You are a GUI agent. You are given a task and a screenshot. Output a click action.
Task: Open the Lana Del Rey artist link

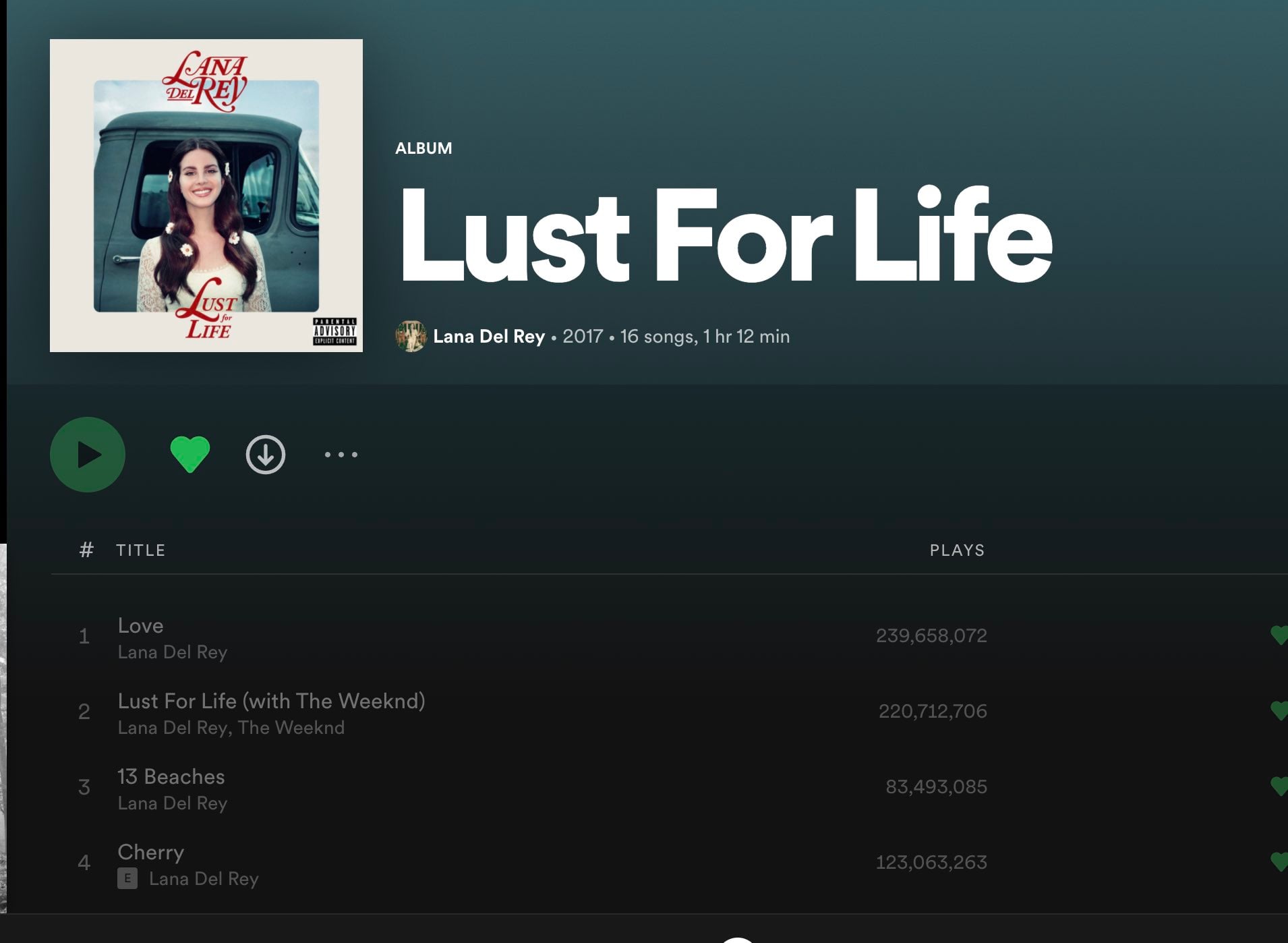[x=489, y=337]
